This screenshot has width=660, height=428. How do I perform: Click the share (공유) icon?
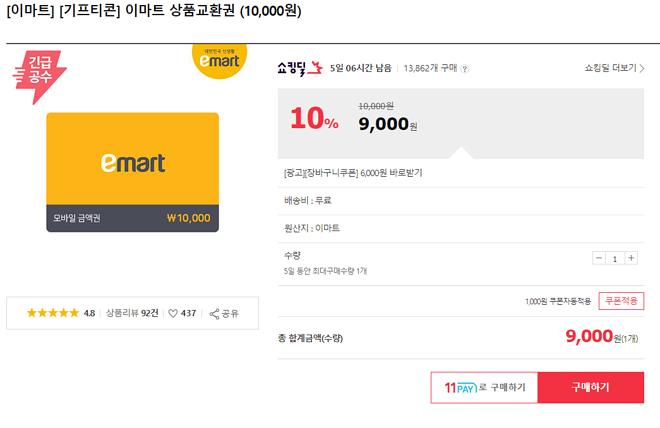pos(214,313)
